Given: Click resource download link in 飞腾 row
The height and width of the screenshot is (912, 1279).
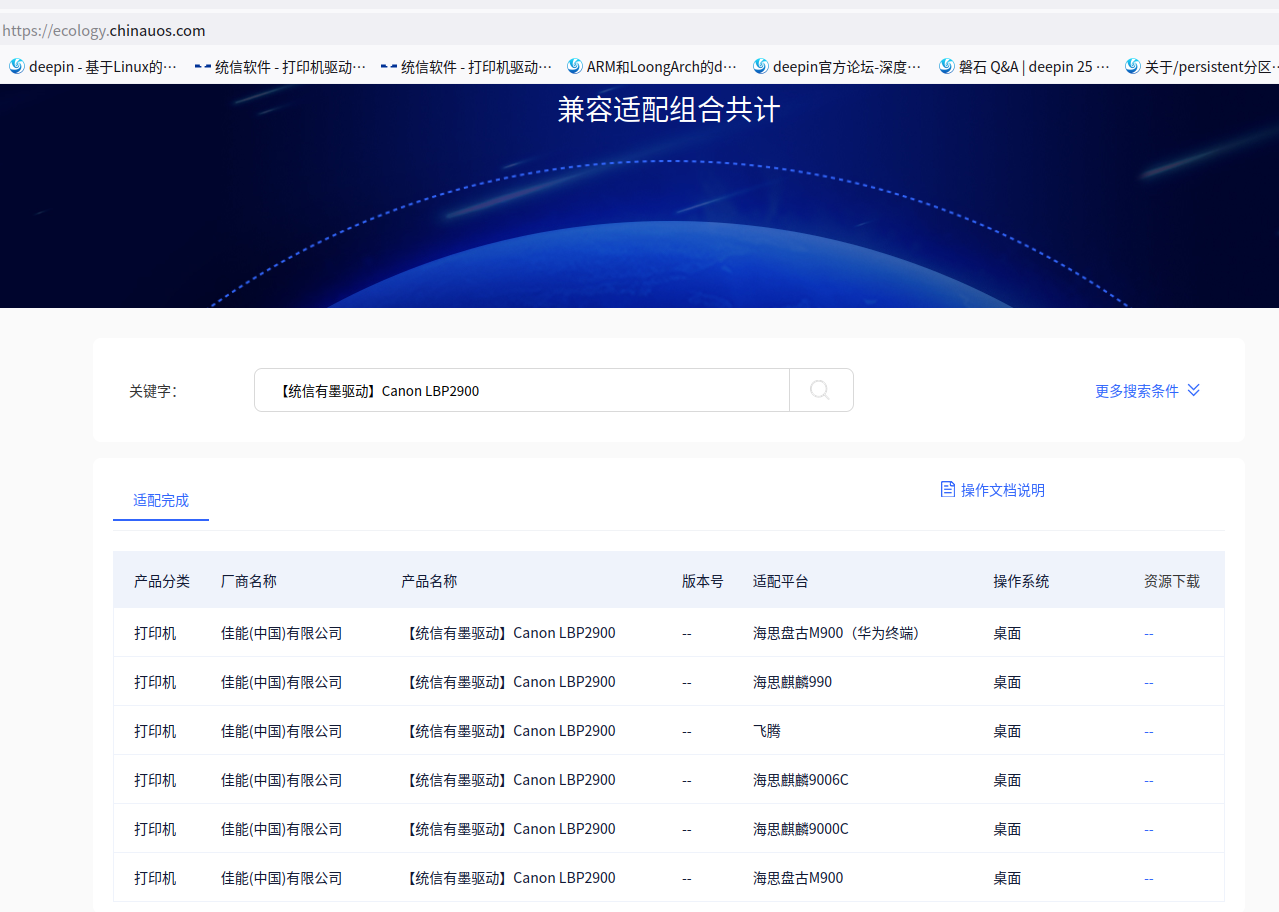Looking at the screenshot, I should (1149, 731).
